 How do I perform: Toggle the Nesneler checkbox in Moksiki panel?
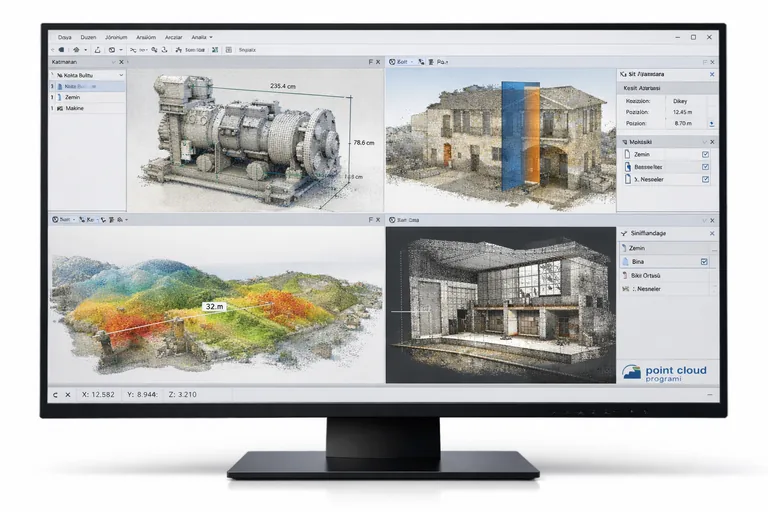705,179
